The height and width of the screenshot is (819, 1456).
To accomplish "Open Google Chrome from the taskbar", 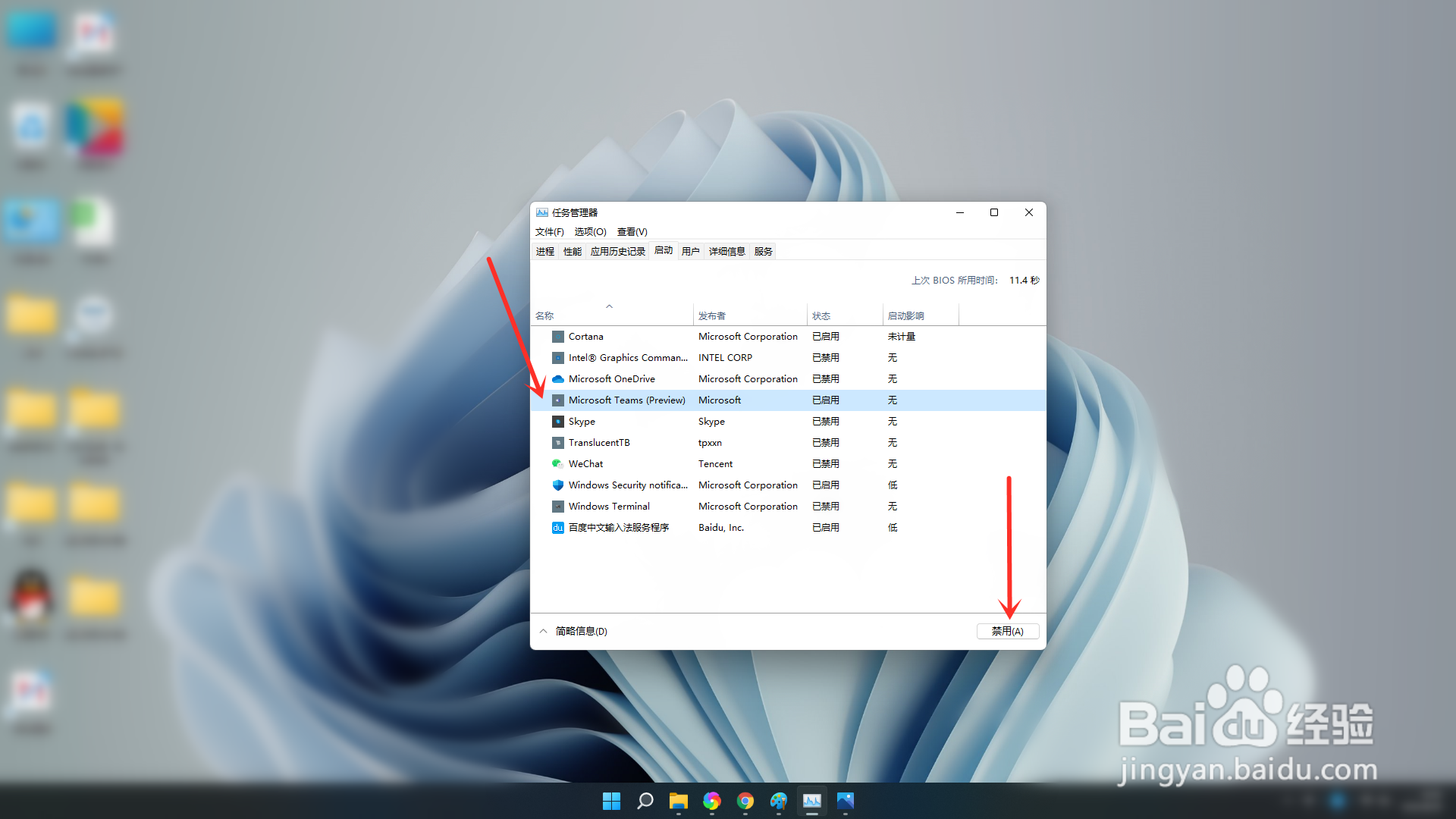I will 745,801.
